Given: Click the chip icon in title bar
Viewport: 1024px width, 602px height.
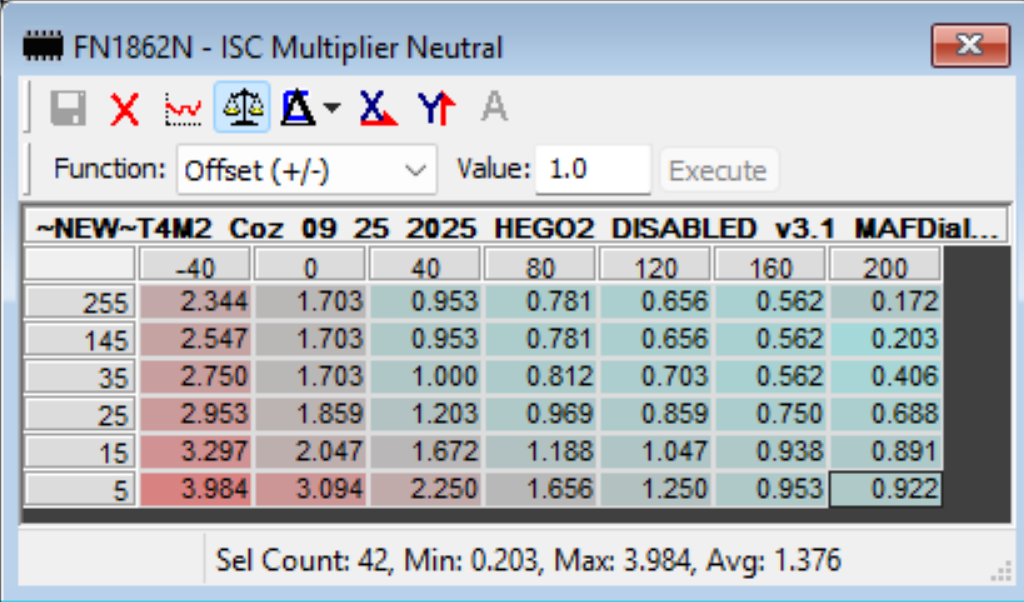Looking at the screenshot, I should tap(44, 46).
